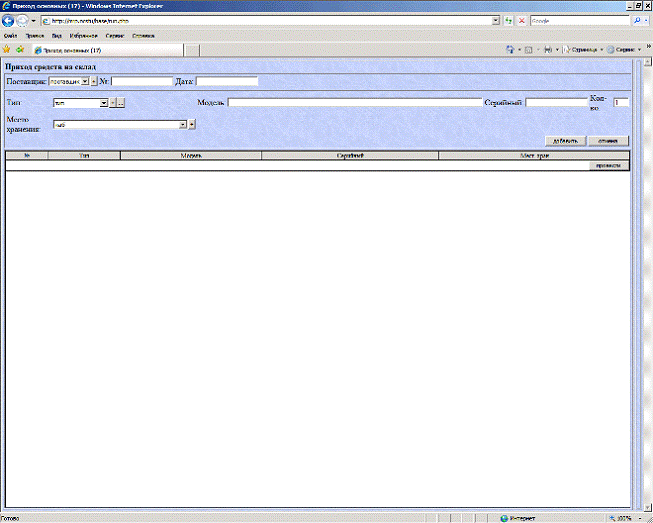This screenshot has height=523, width=653.
Task: Click the Home icon in command bar
Action: 511,48
